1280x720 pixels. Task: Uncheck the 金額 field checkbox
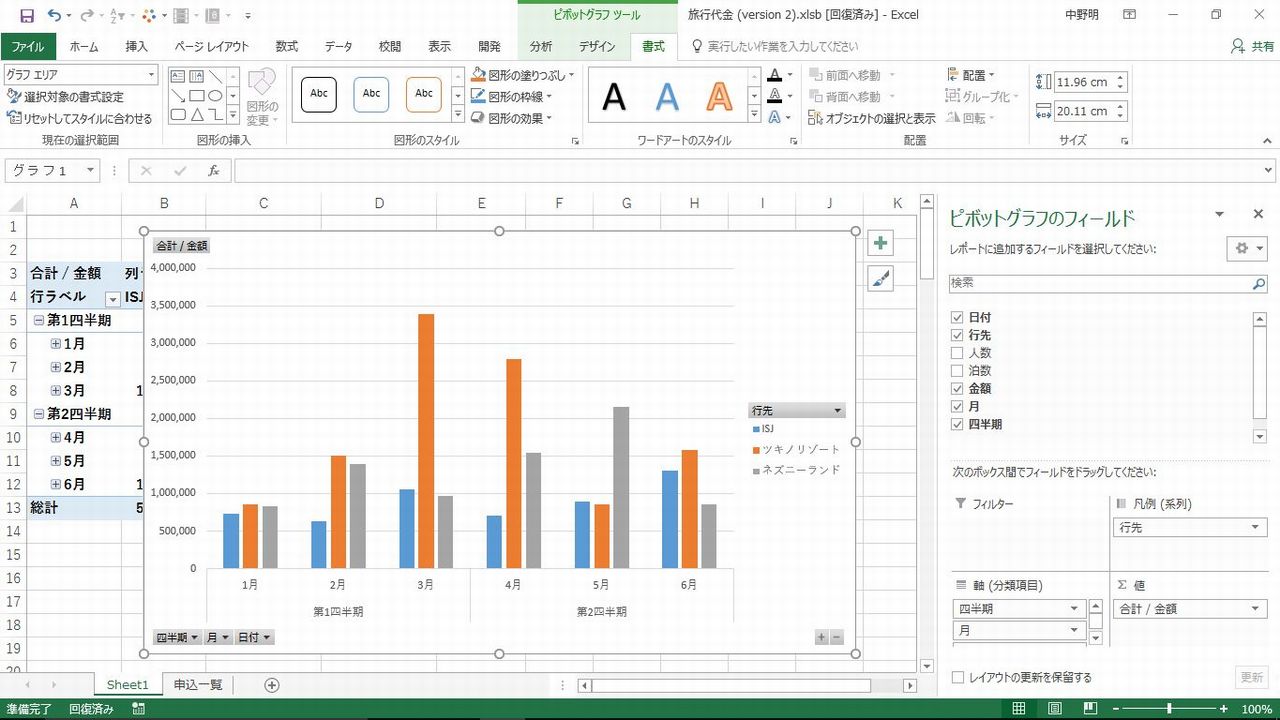point(957,389)
